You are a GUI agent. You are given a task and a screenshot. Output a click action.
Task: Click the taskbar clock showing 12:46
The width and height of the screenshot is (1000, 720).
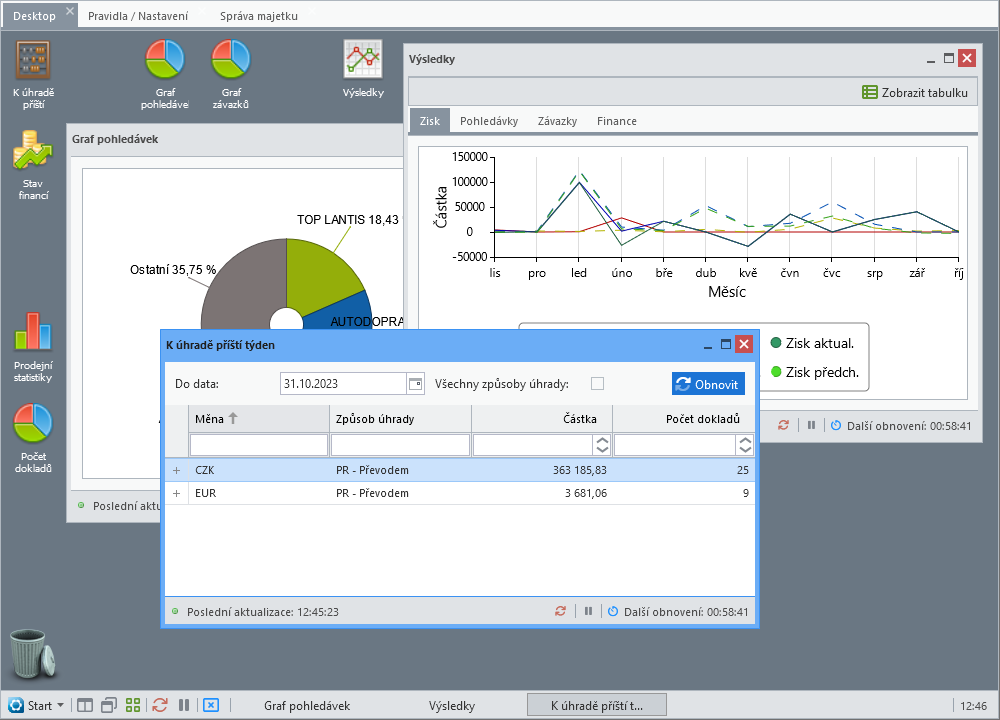coord(973,706)
